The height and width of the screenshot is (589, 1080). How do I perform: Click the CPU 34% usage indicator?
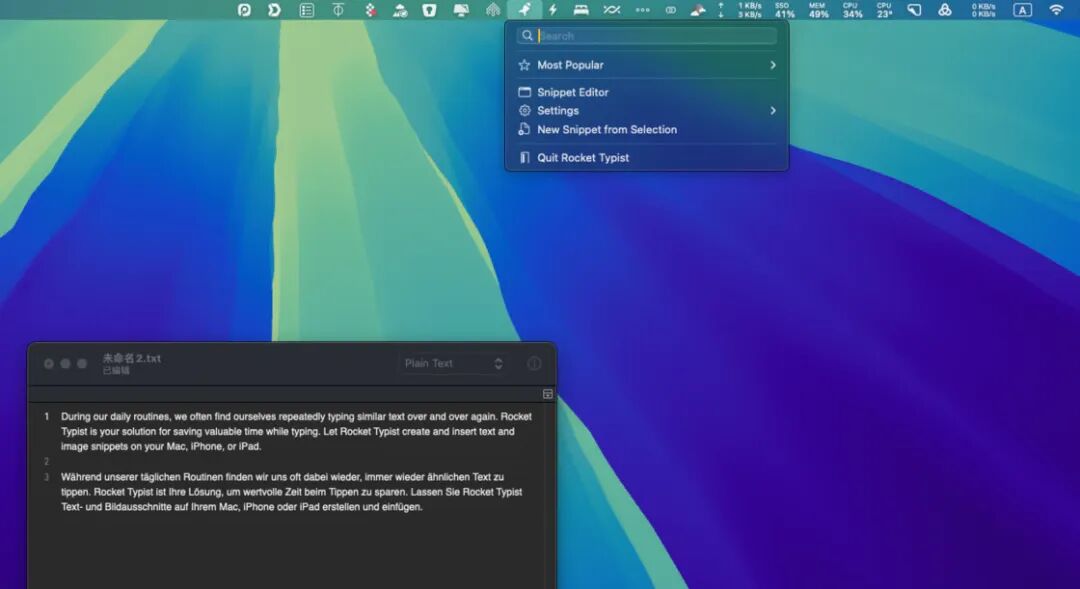(852, 10)
